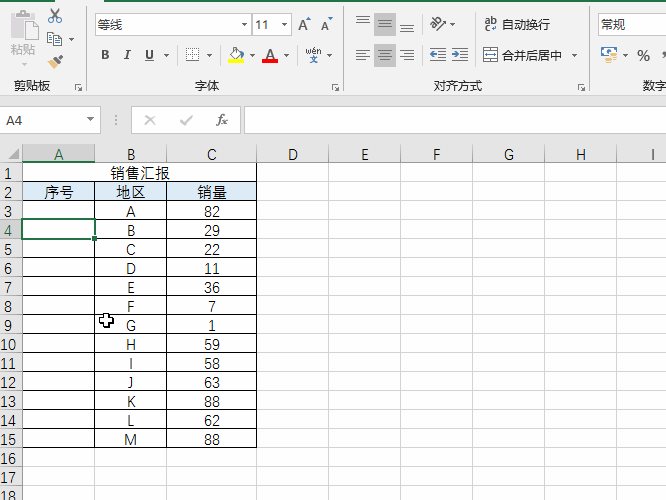The image size is (666, 500).
Task: Expand the Copy options arrow
Action: [71, 40]
